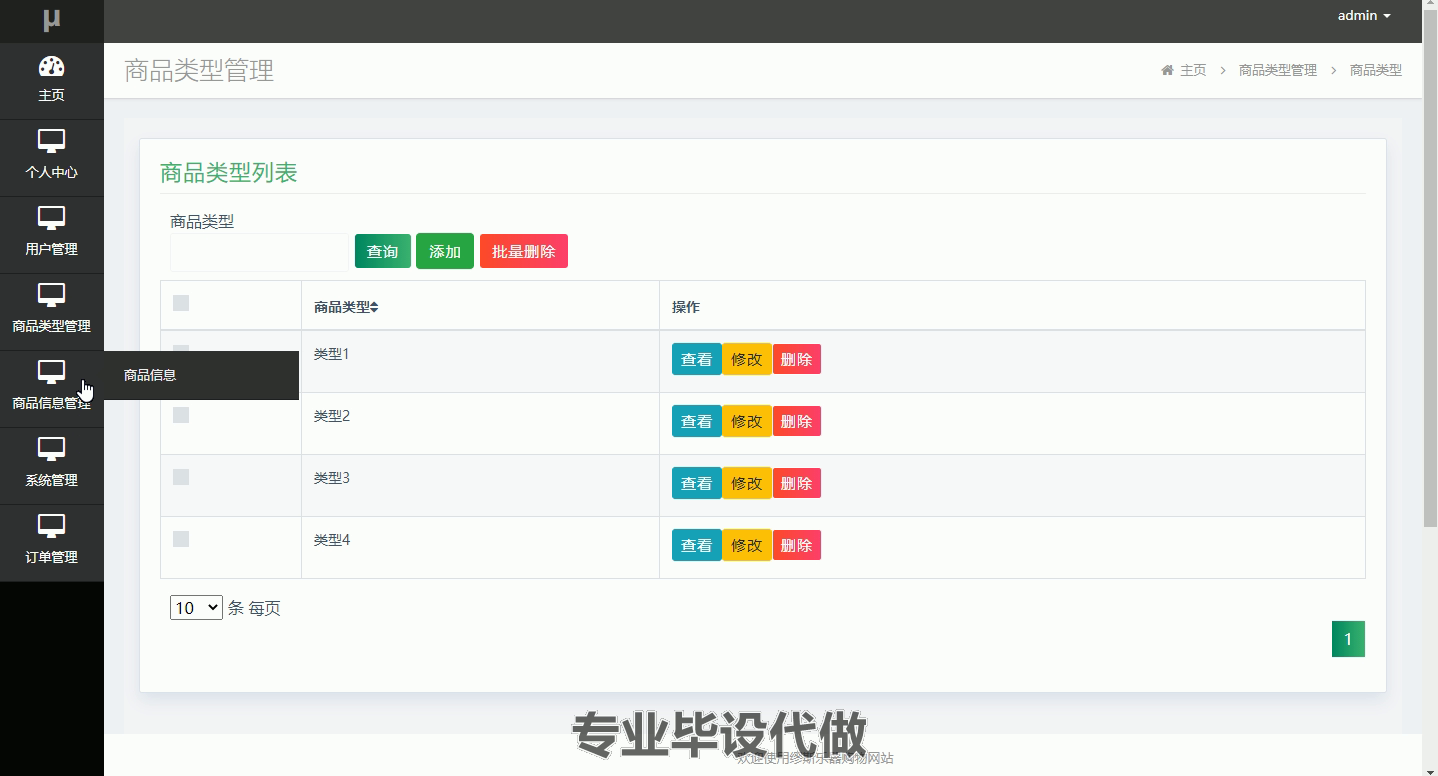Open 商品信息管理 monitor icon in sidebar
This screenshot has width=1438, height=776.
(51, 372)
